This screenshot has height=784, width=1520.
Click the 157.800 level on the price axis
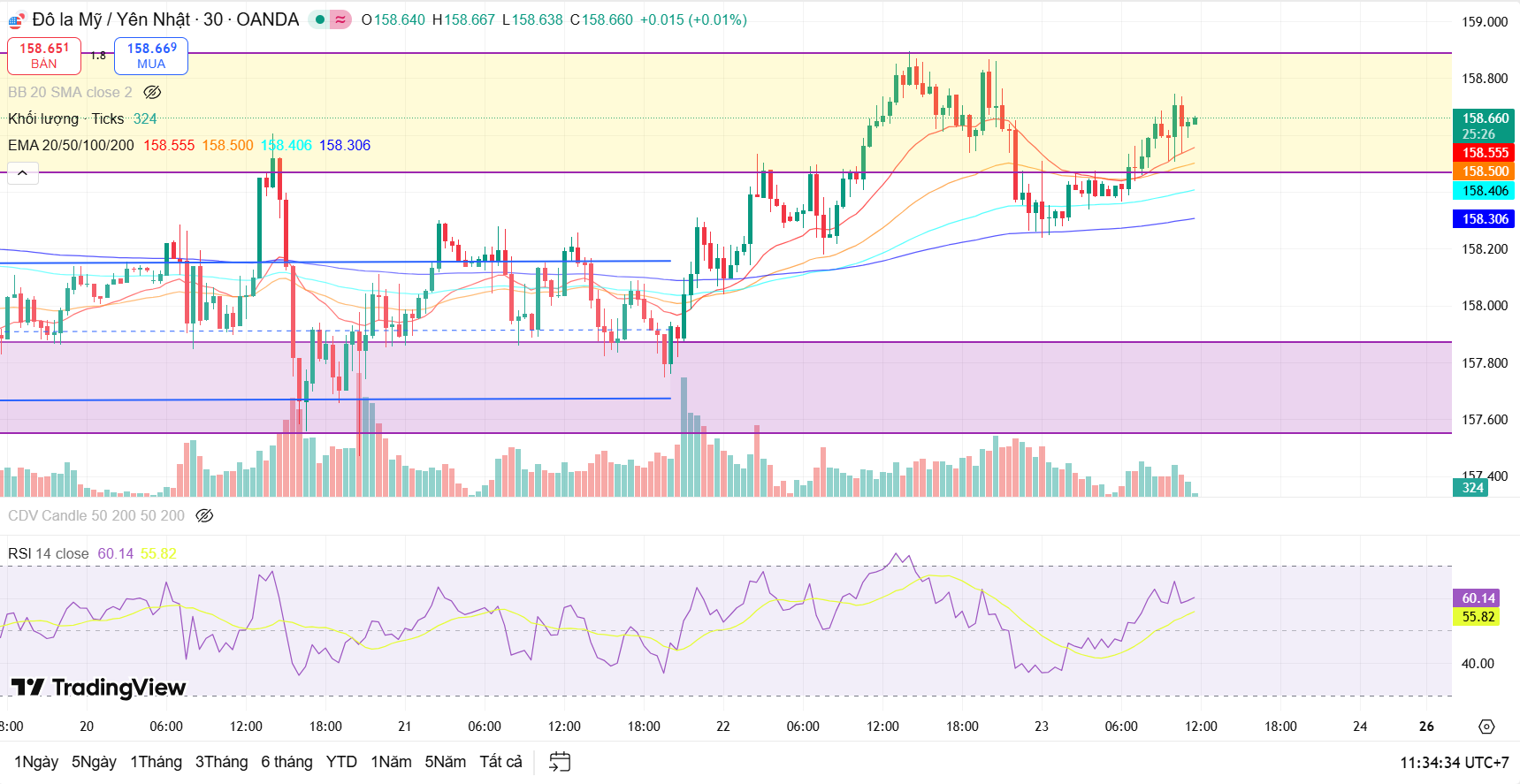tap(1485, 363)
